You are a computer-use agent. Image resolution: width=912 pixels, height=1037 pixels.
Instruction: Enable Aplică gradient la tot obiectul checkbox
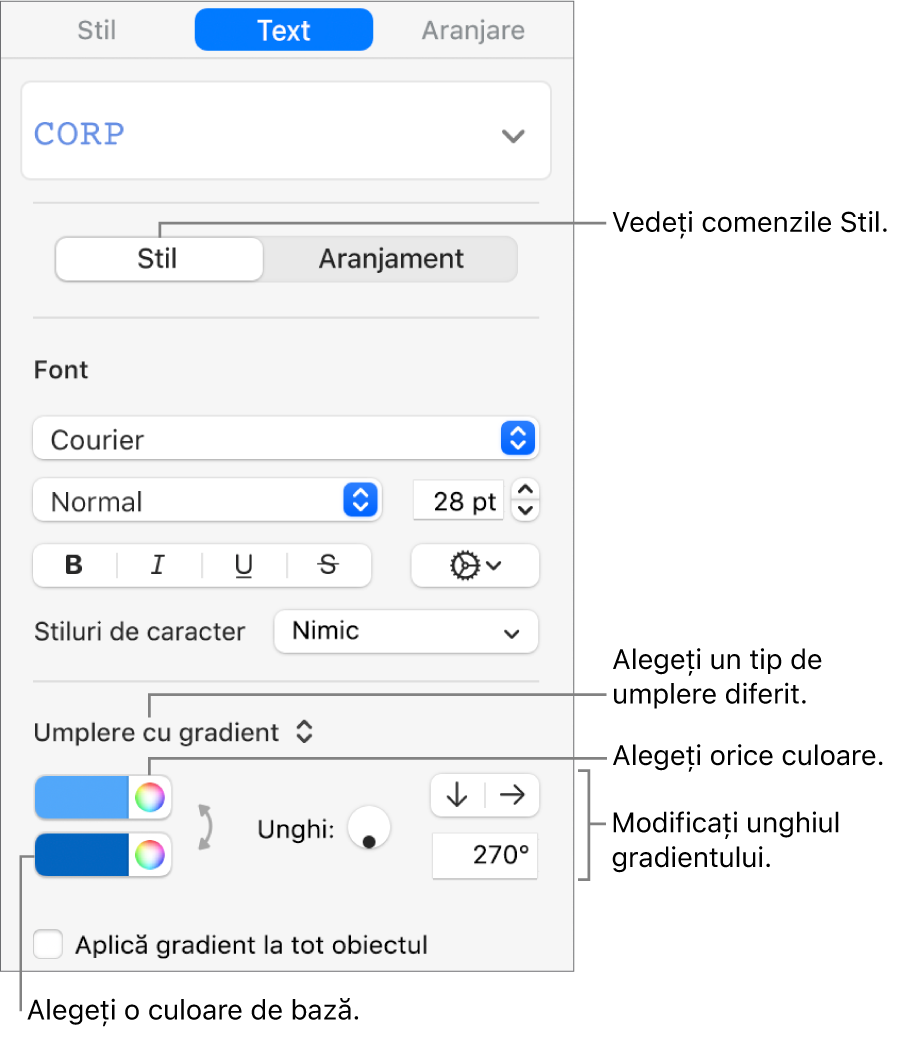click(x=48, y=944)
